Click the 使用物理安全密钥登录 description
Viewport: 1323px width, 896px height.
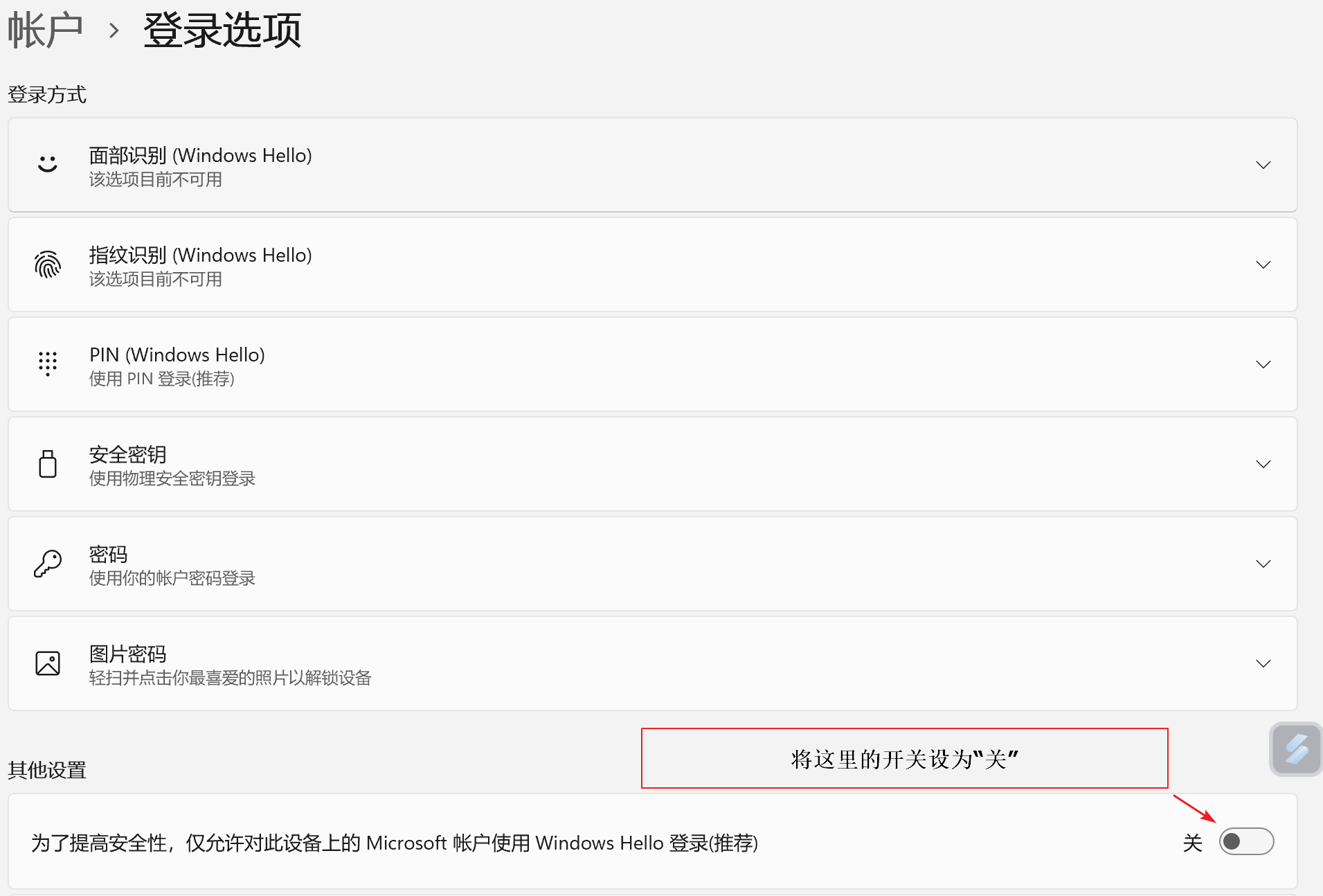[x=172, y=478]
